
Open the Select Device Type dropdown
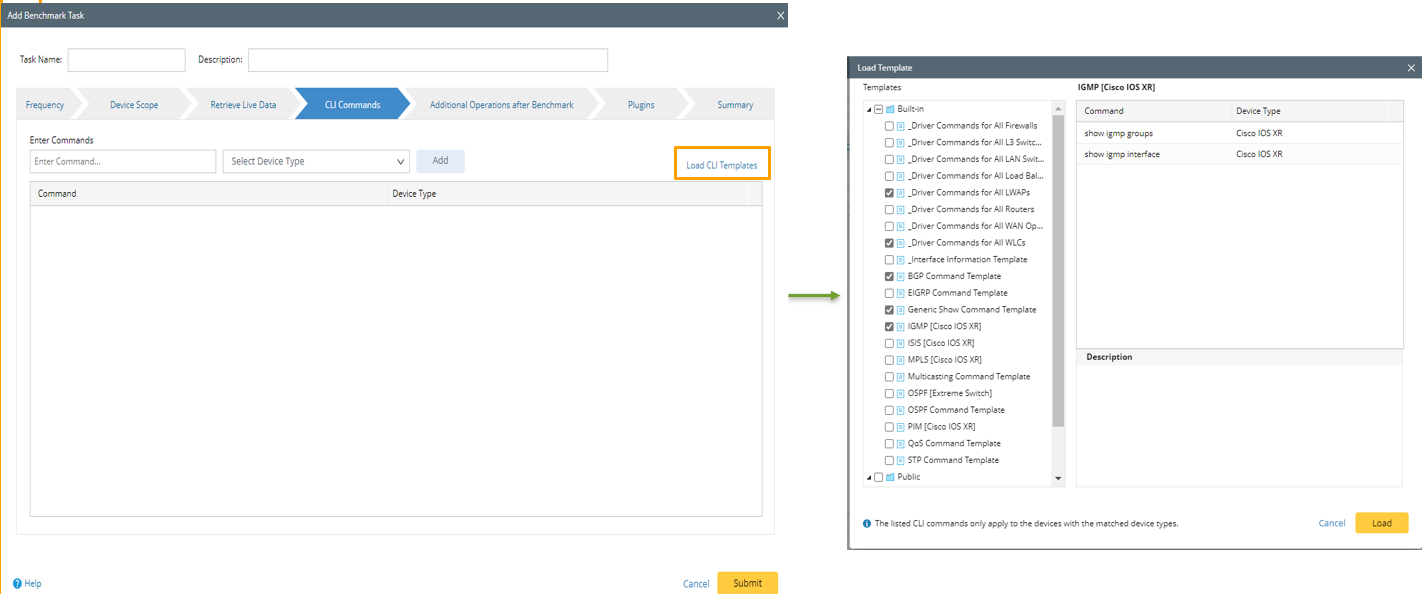(316, 161)
